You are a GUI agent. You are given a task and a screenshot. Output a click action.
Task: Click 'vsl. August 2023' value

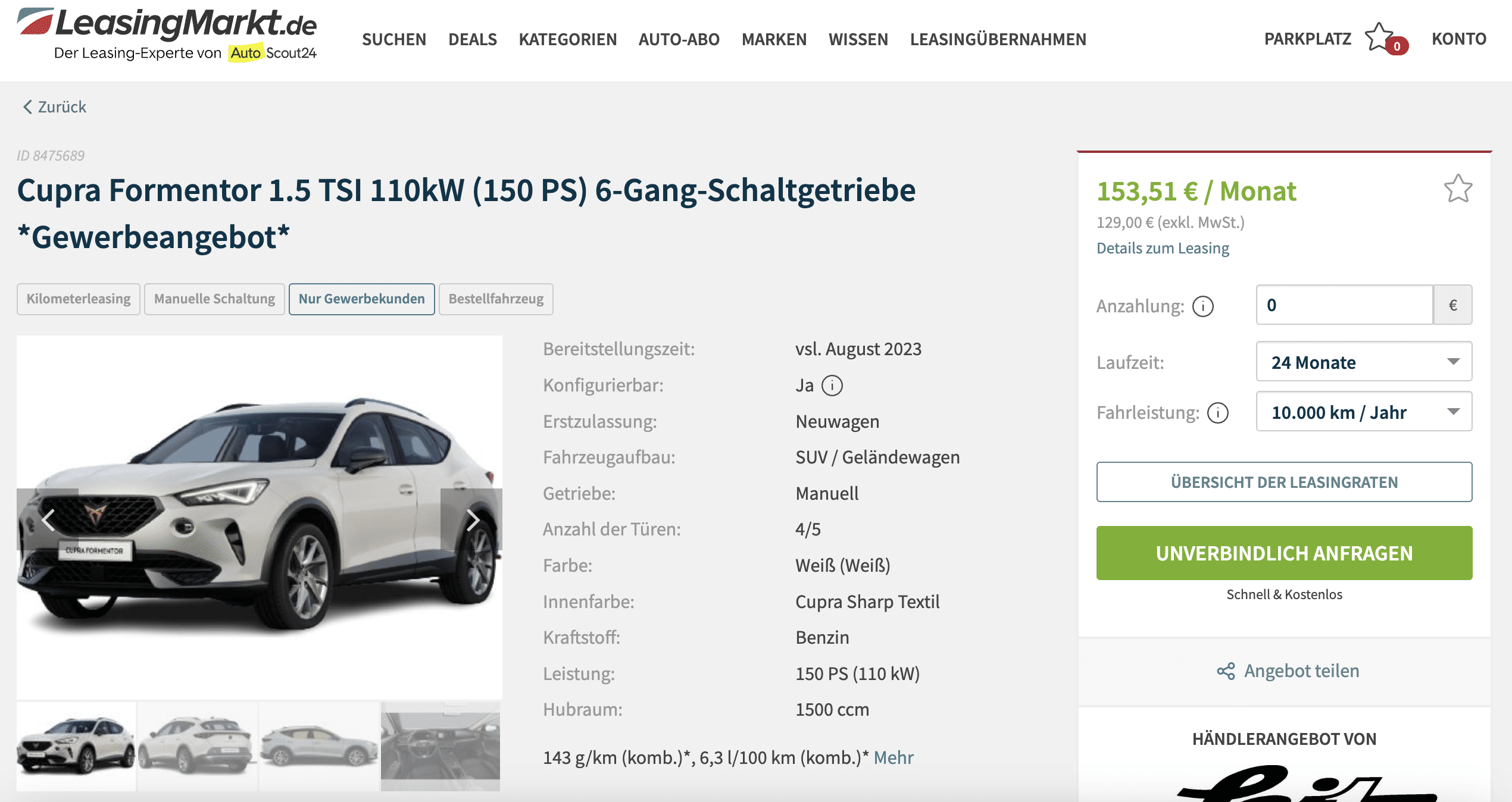coord(858,349)
